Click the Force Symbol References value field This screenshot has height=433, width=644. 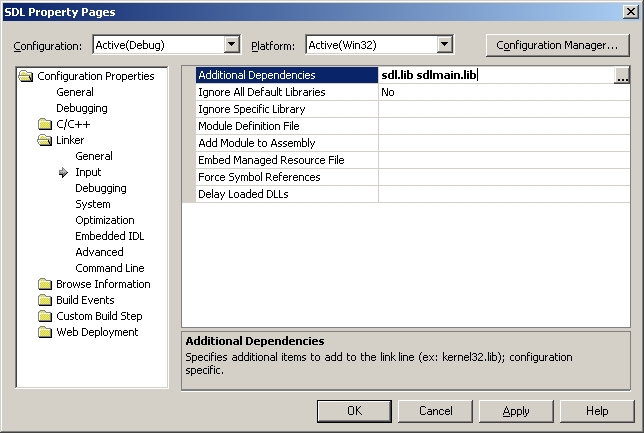pos(504,177)
